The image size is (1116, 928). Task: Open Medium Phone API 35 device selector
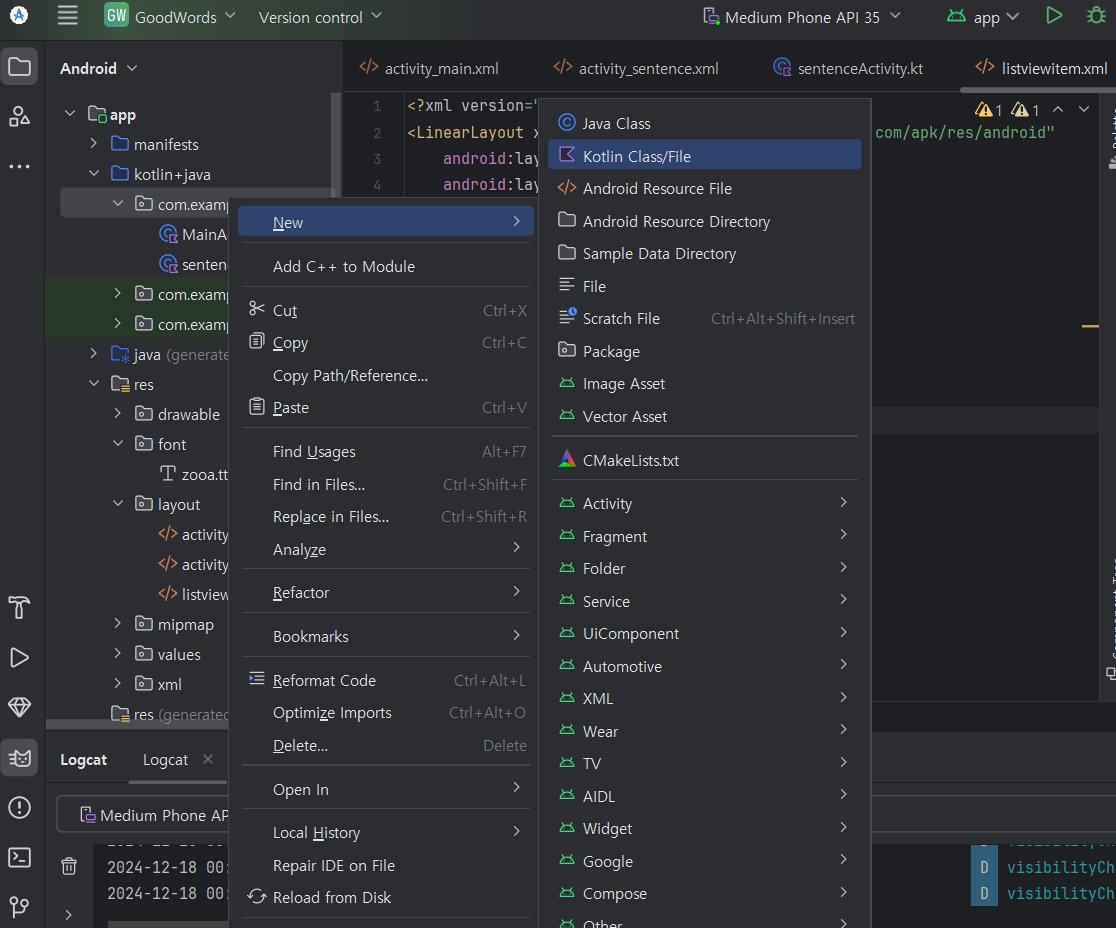(x=802, y=16)
